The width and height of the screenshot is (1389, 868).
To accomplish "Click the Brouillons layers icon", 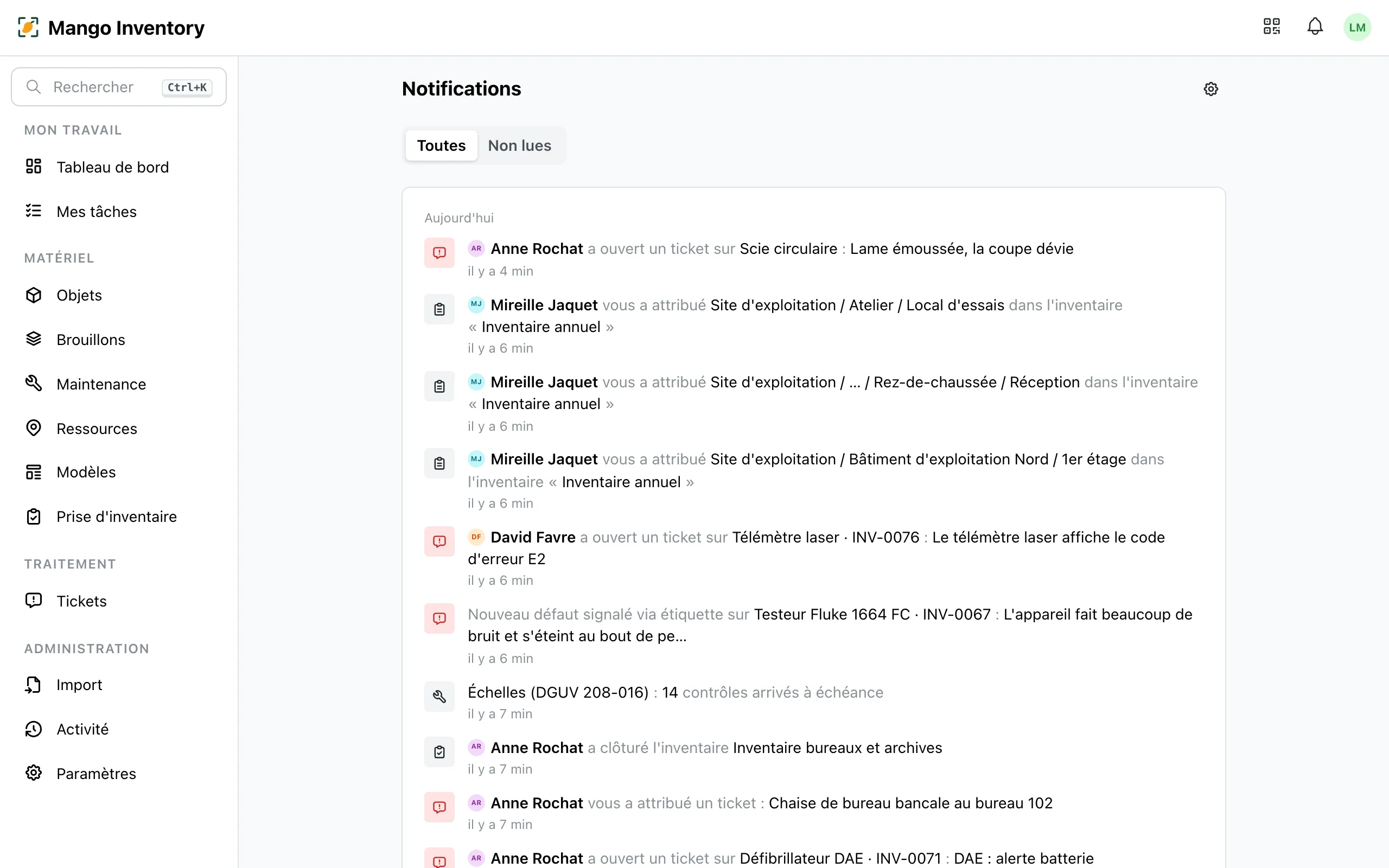I will click(34, 339).
